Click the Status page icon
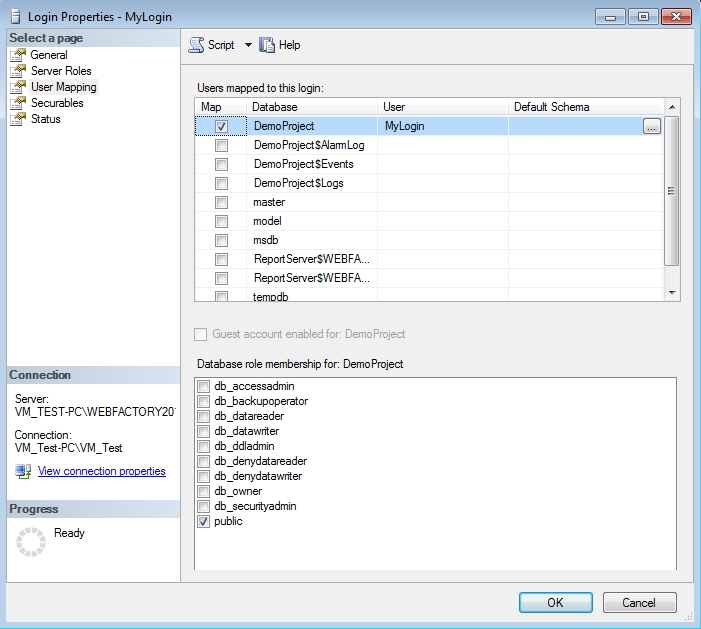The height and width of the screenshot is (629, 701). pos(17,119)
